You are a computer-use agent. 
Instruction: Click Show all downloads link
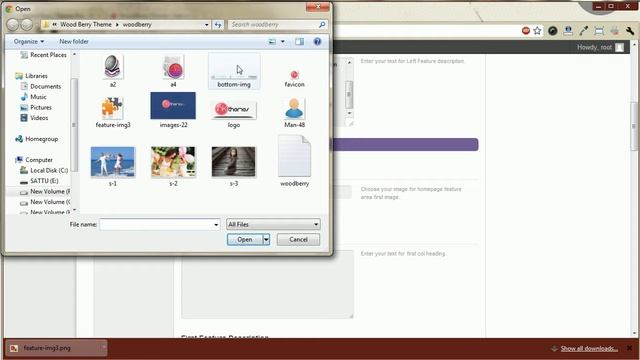[589, 349]
